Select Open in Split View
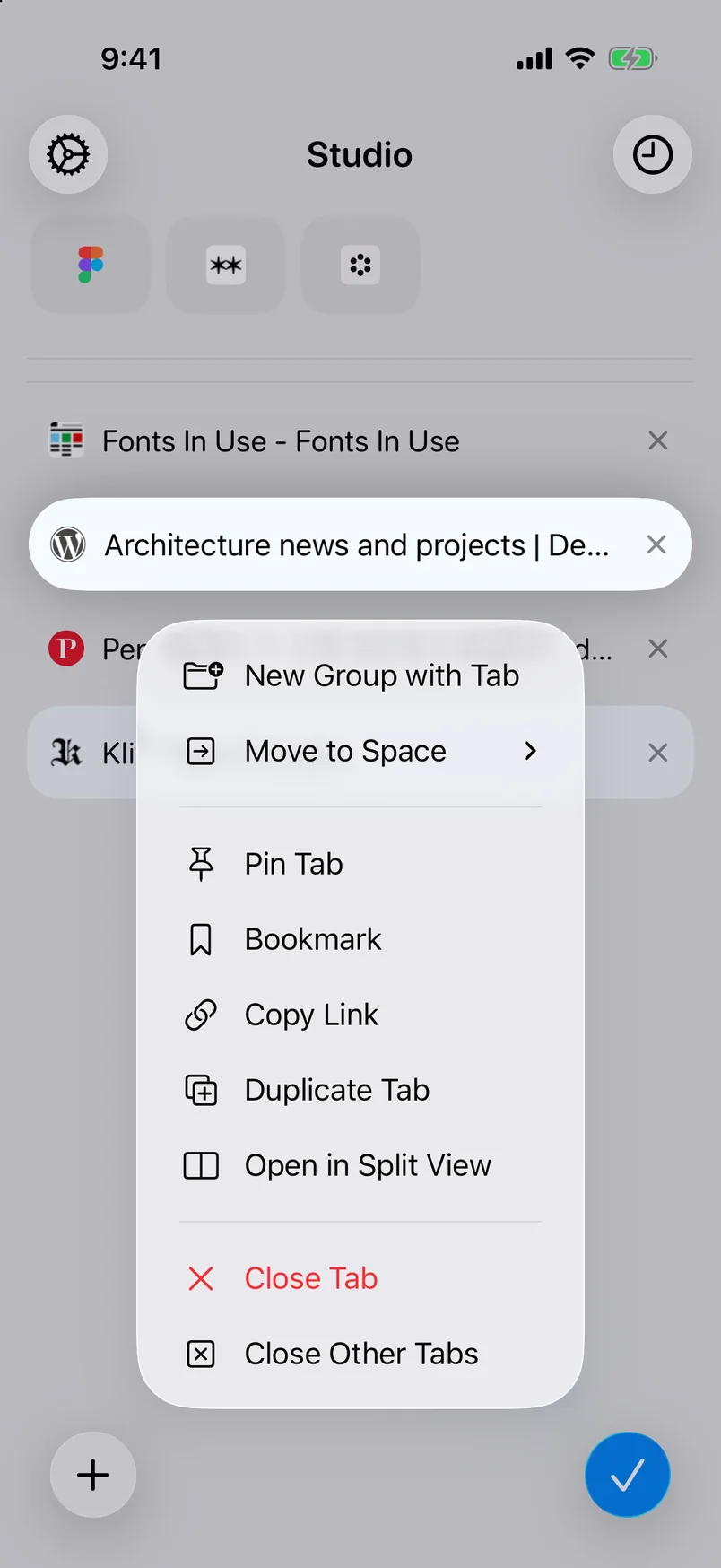Viewport: 721px width, 1568px height. (x=360, y=1165)
